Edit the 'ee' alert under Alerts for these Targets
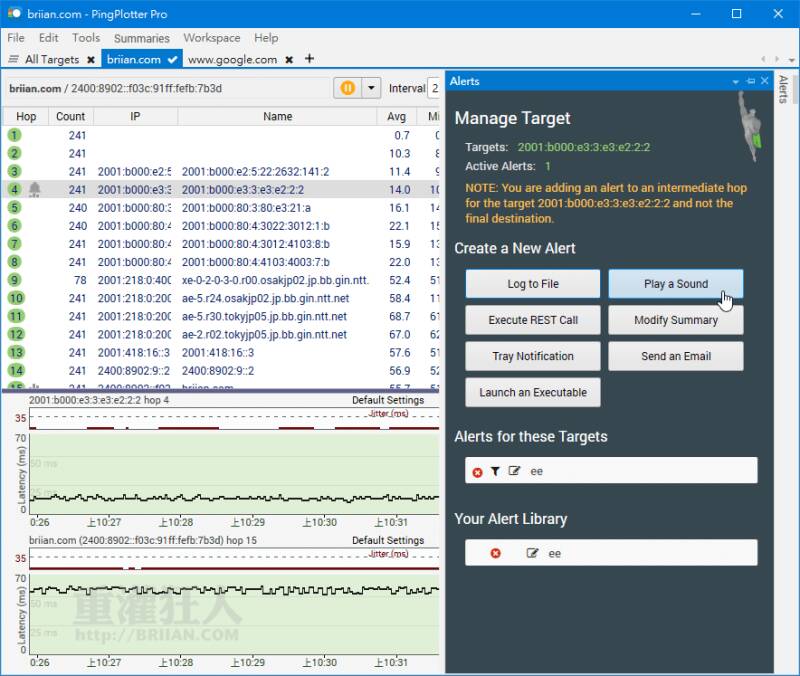This screenshot has height=676, width=800. 514,470
